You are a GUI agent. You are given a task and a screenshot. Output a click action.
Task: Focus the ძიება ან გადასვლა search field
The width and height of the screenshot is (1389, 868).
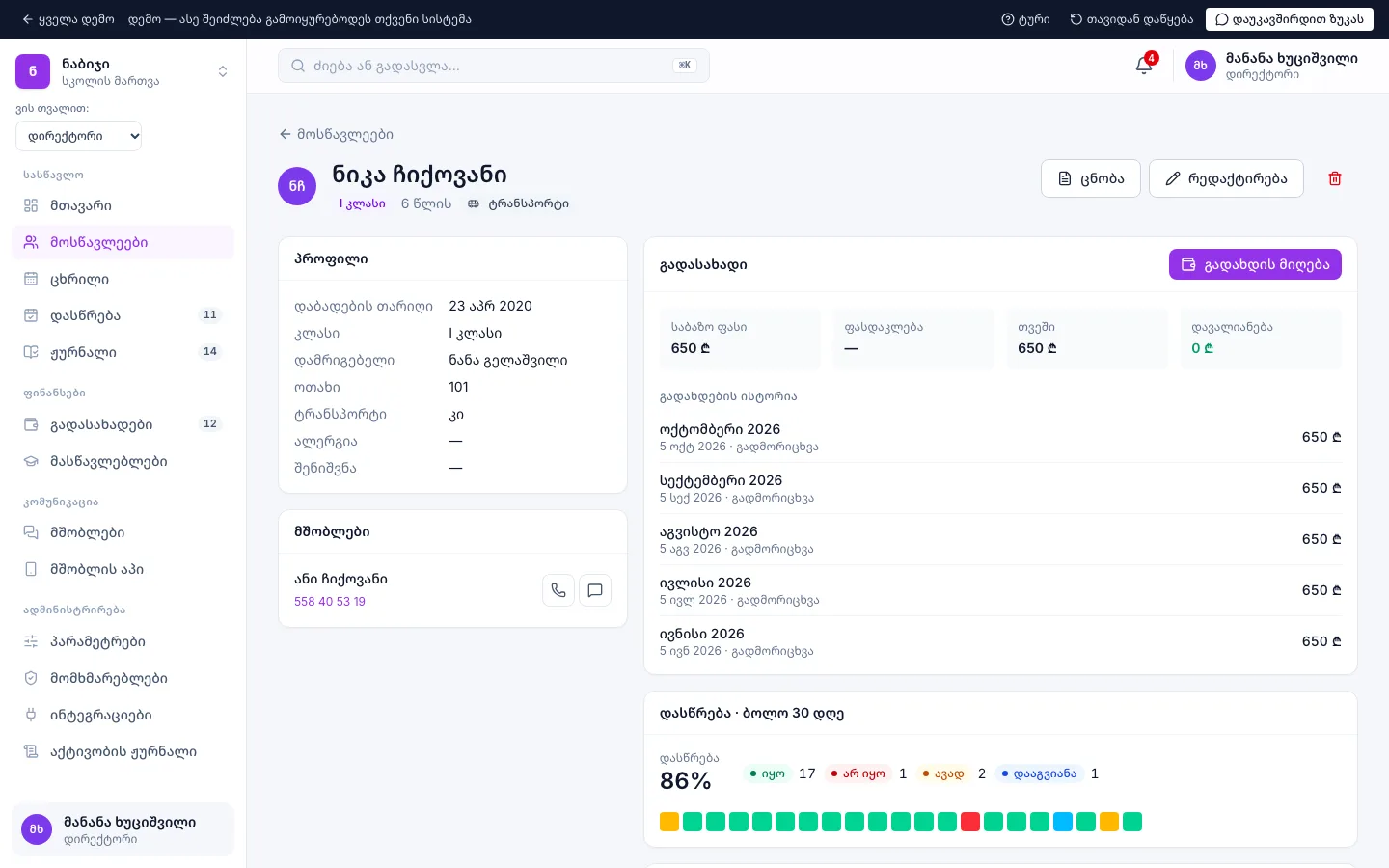point(494,66)
